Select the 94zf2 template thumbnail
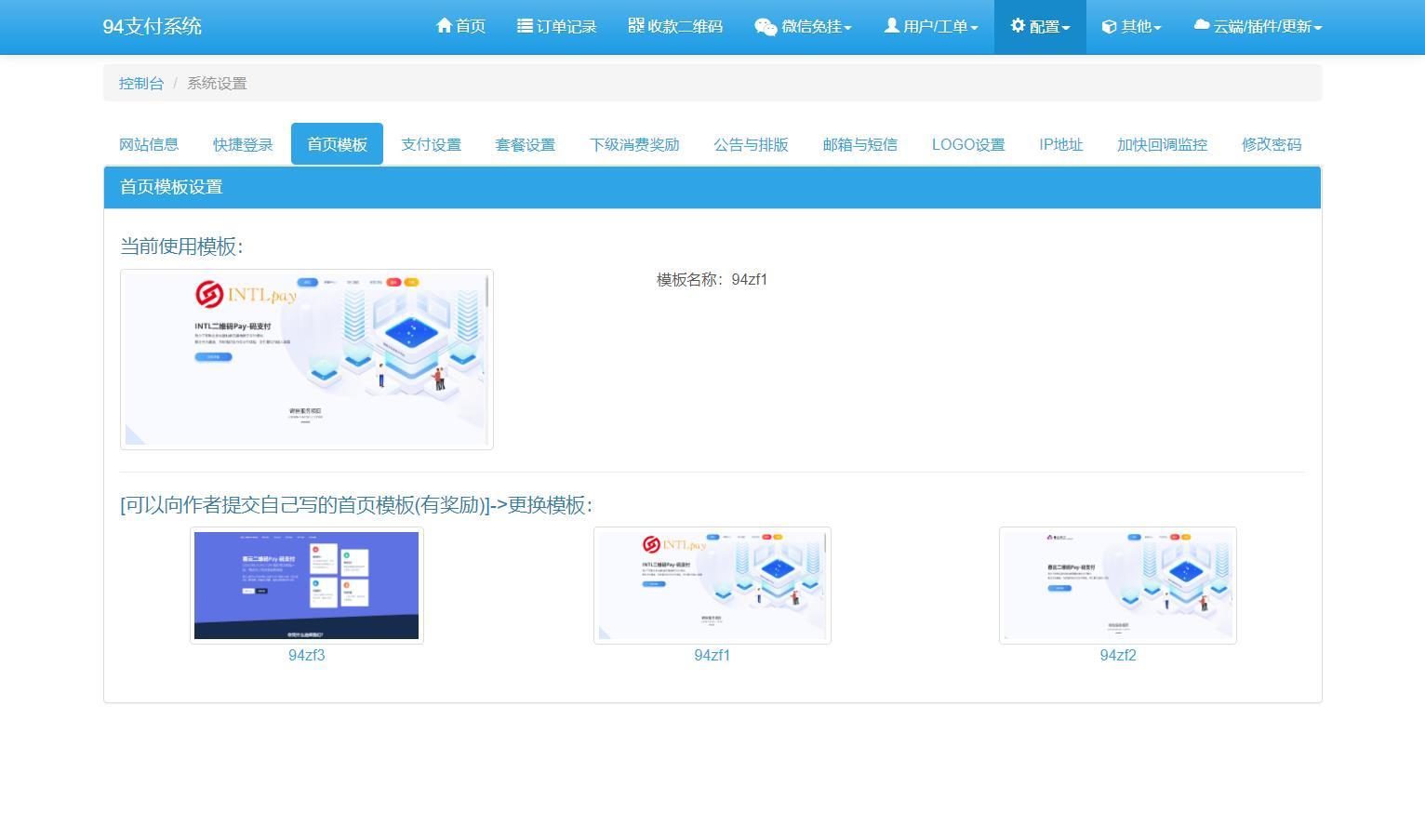 [1117, 585]
